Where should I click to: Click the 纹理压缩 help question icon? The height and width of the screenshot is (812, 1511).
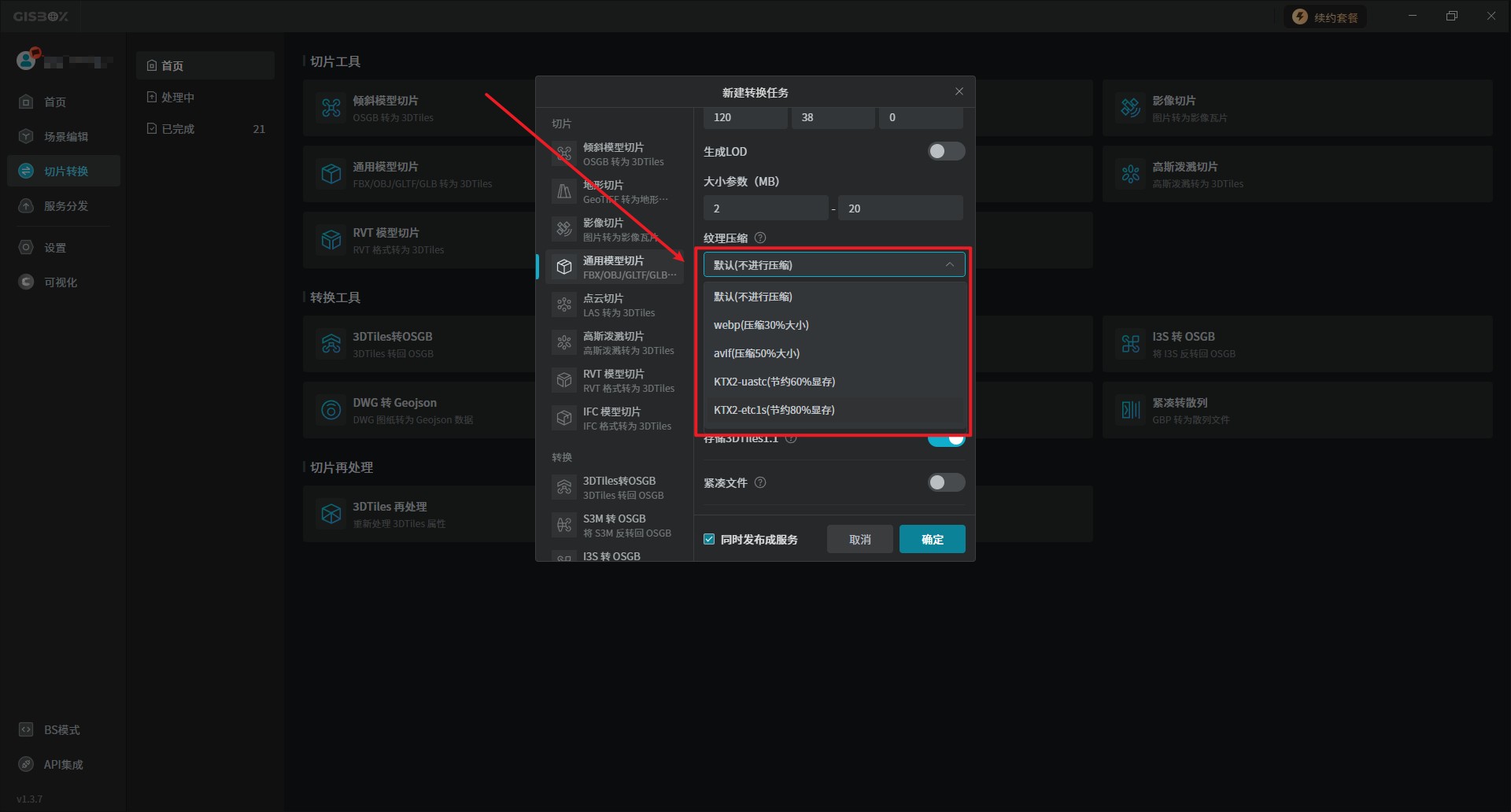760,238
